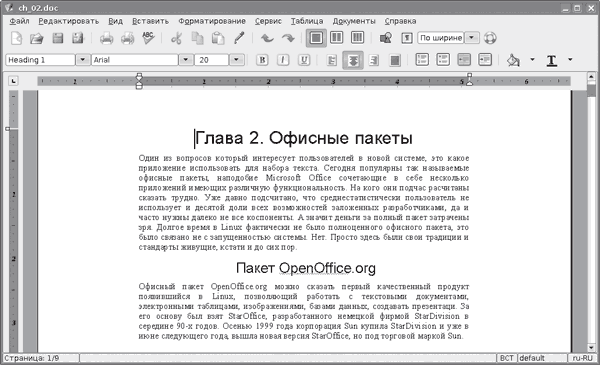
Task: Expand the Arial font dropdown
Action: point(186,60)
